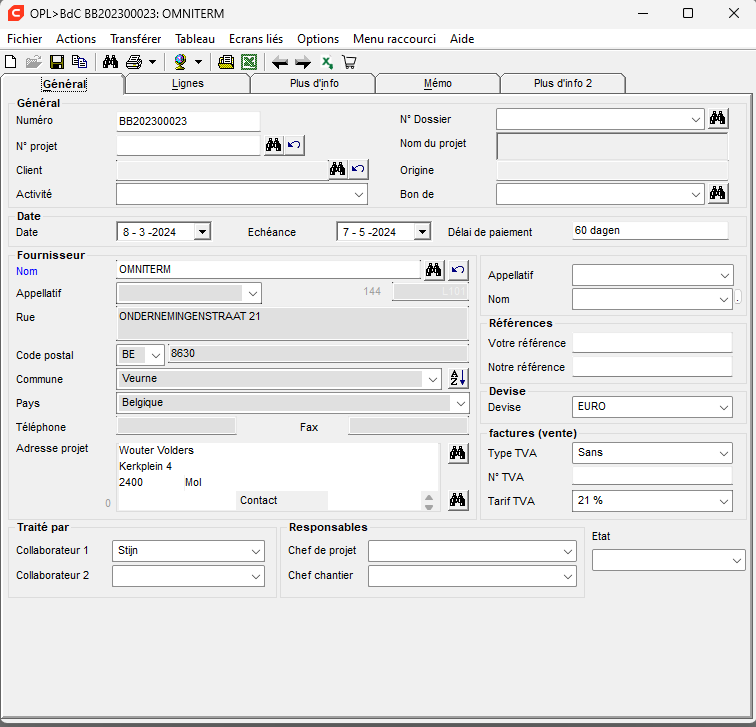
Task: Click the binoculars search icon in the toolbar
Action: (110, 62)
